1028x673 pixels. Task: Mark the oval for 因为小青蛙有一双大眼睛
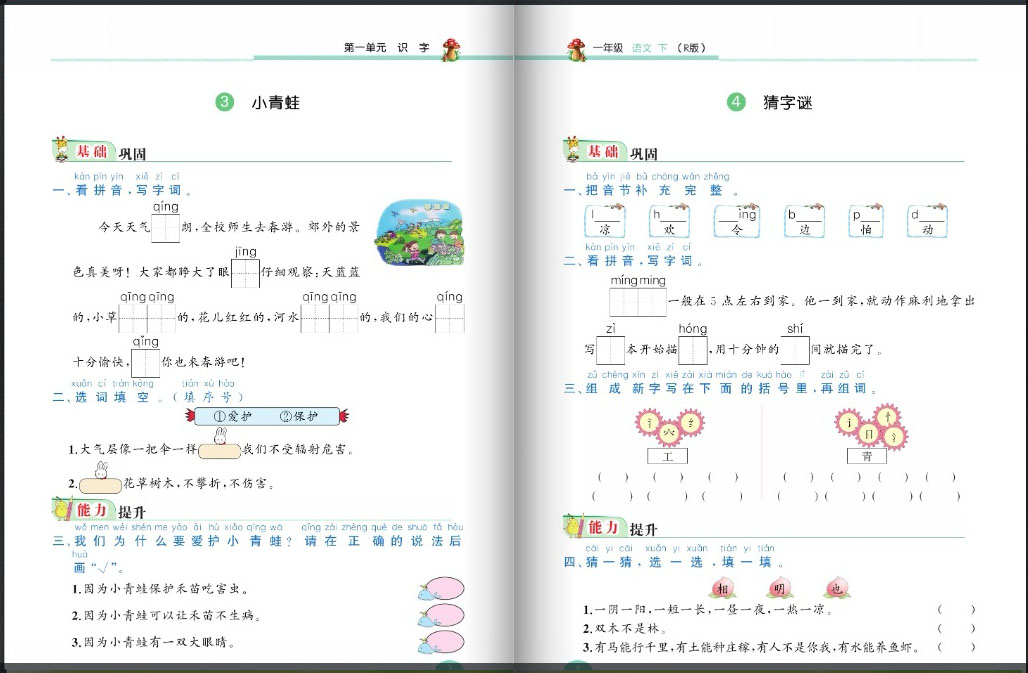pyautogui.click(x=440, y=641)
